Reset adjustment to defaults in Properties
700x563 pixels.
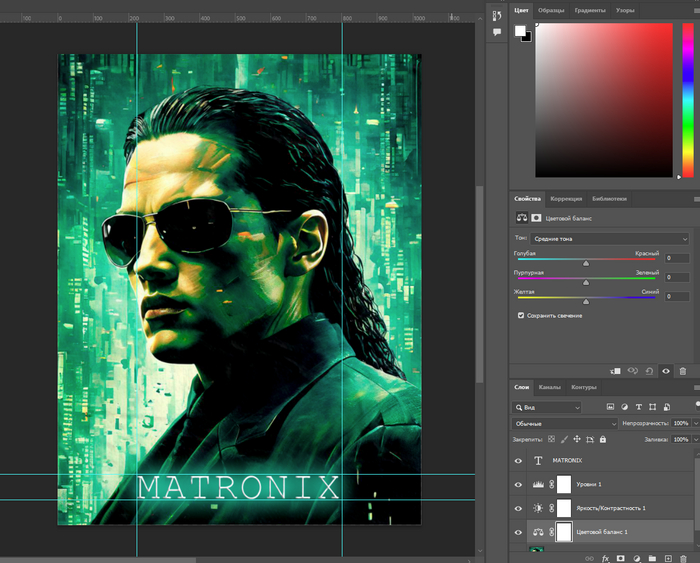click(649, 371)
